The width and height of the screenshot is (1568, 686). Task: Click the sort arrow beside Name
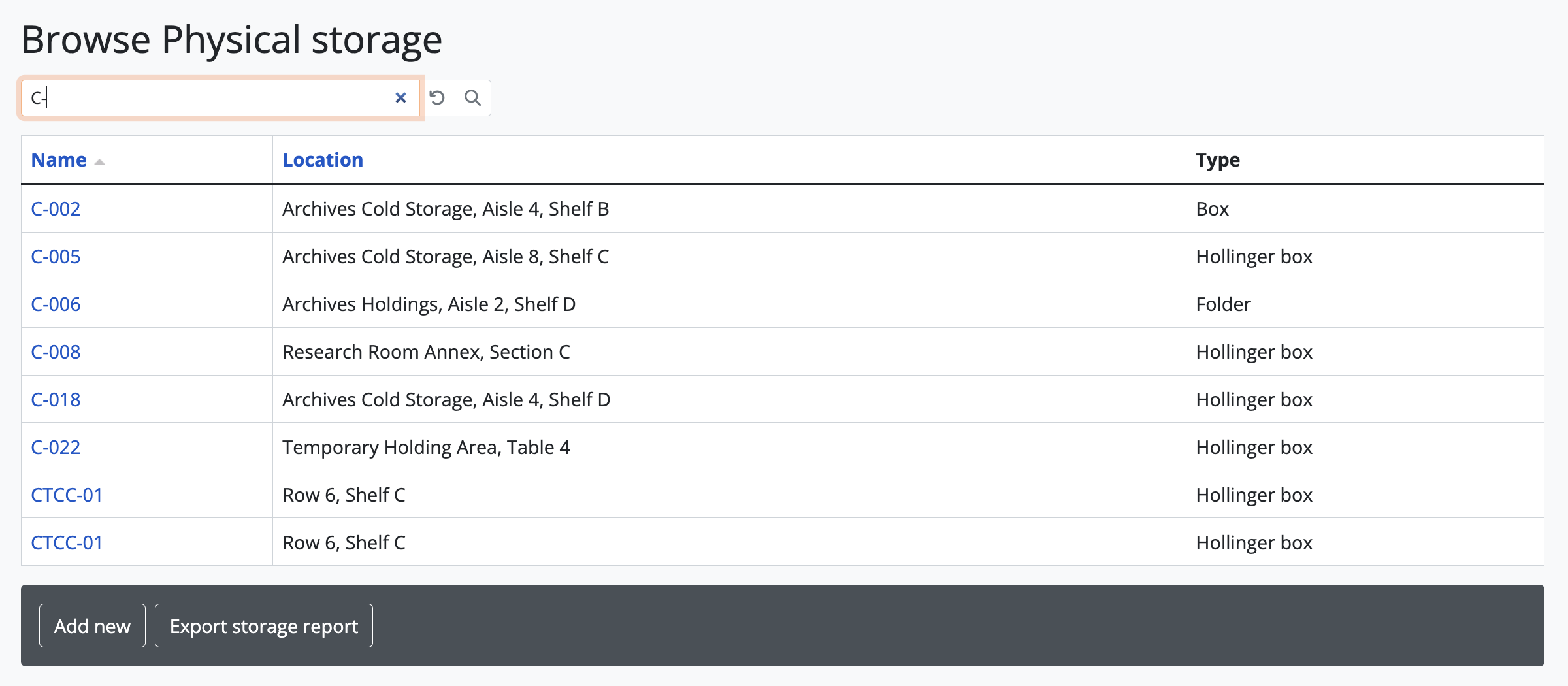pyautogui.click(x=99, y=161)
